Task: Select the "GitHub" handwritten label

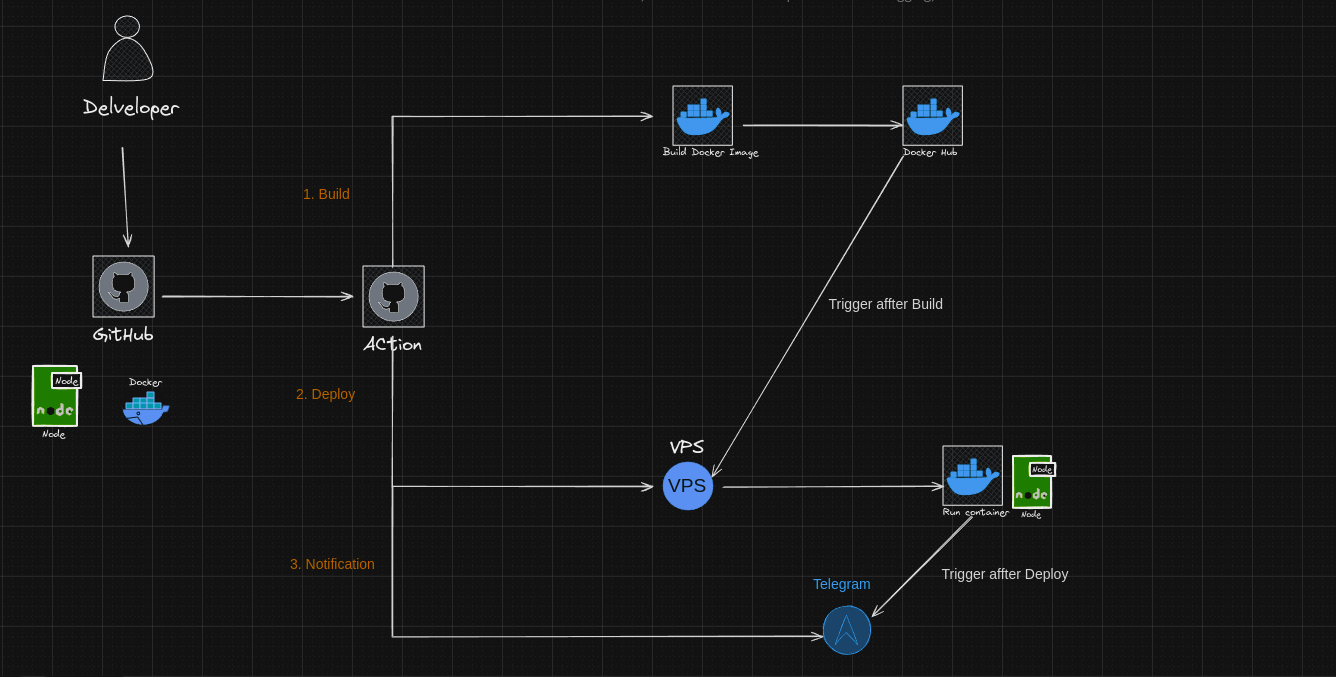Action: point(123,334)
